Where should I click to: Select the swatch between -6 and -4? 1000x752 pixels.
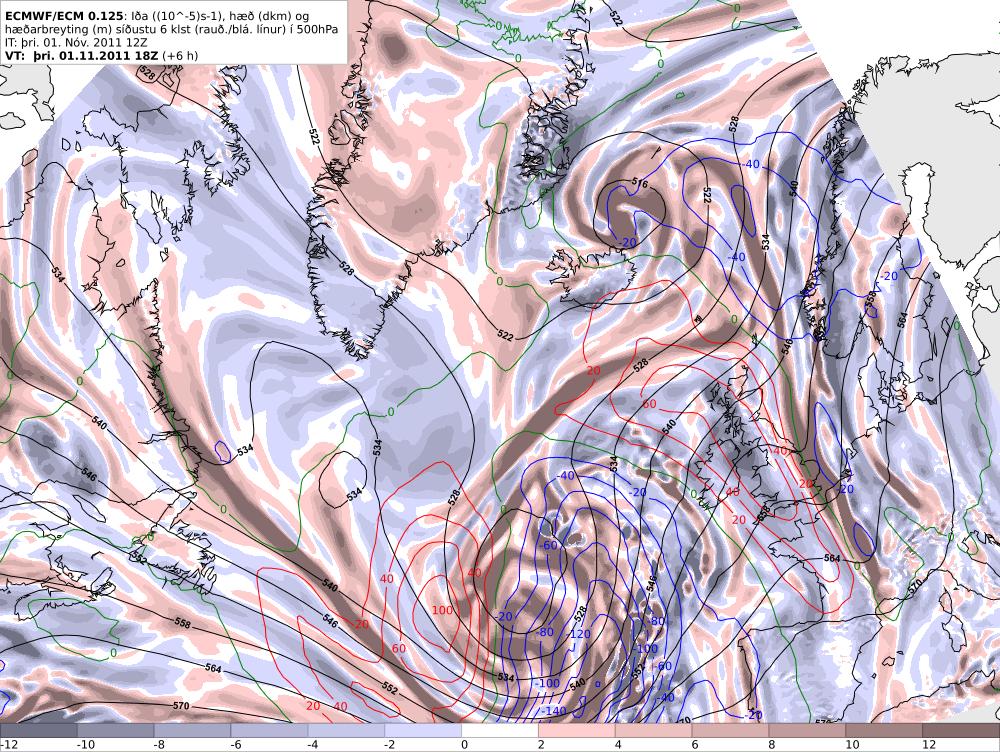pyautogui.click(x=270, y=731)
